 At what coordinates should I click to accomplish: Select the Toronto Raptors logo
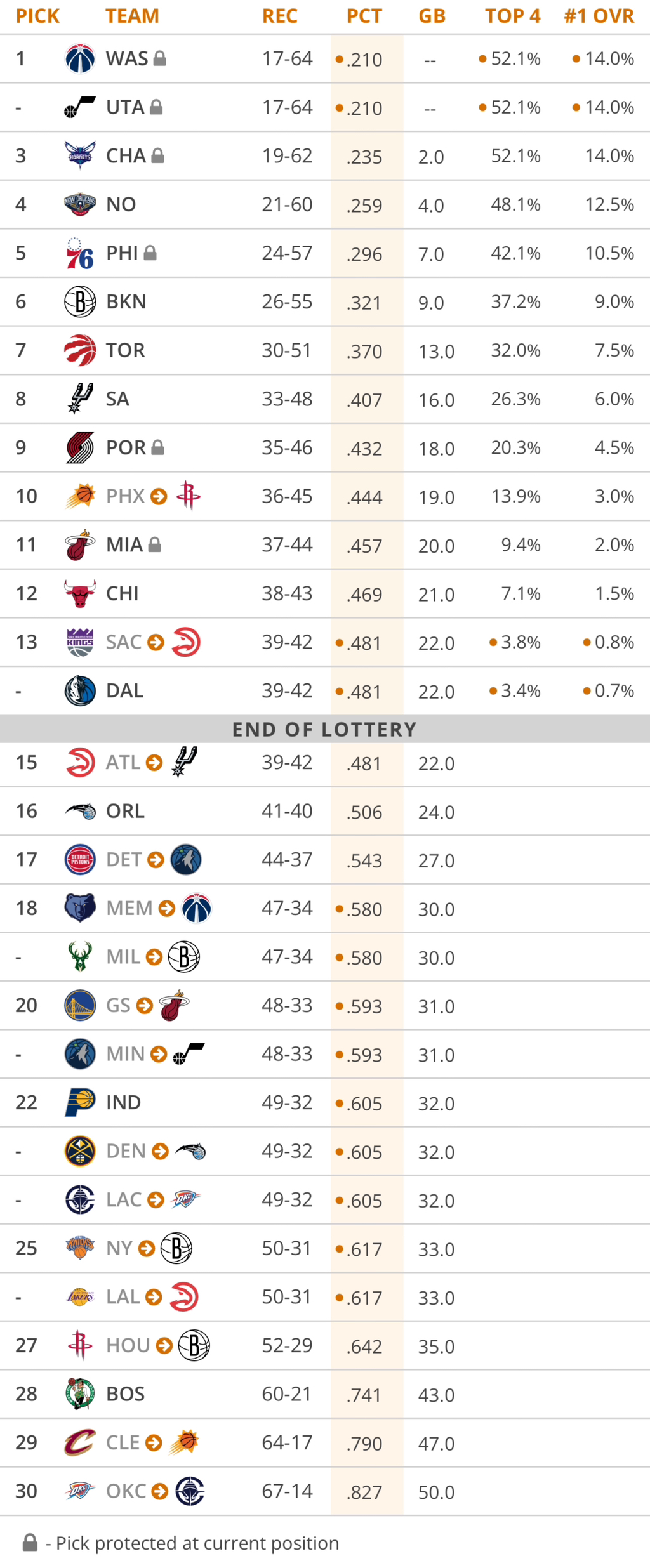tap(80, 350)
